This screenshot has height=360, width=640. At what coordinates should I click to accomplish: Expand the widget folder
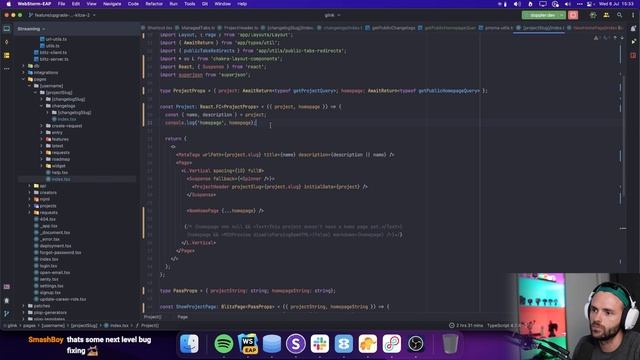42,166
